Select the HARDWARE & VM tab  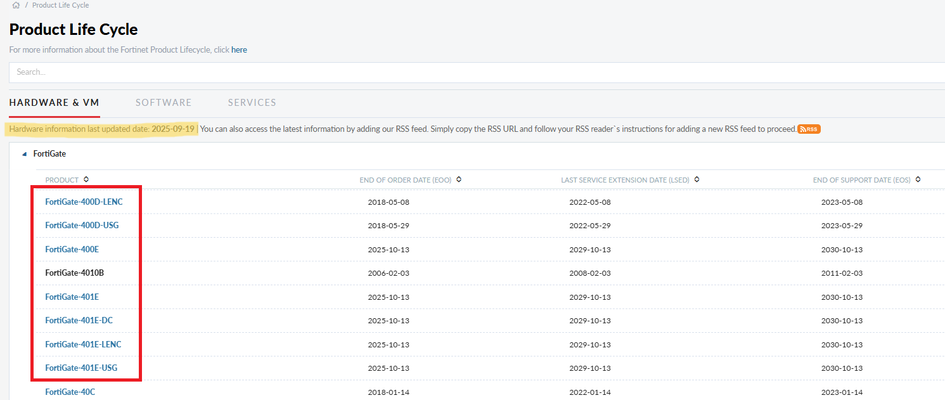coord(54,102)
